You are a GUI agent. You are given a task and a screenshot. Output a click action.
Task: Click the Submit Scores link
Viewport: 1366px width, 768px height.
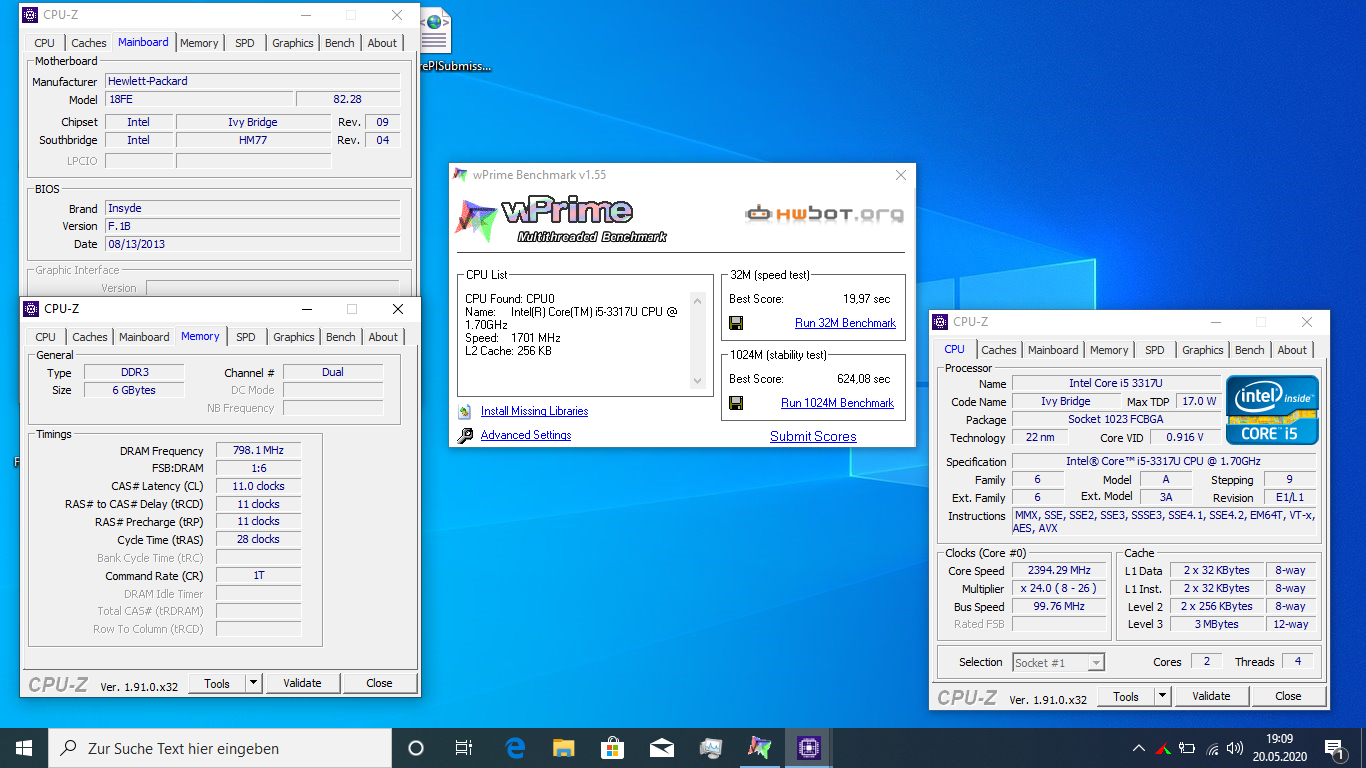pos(813,436)
